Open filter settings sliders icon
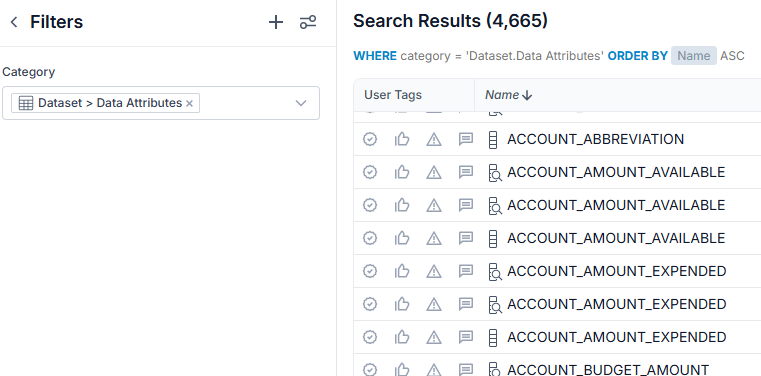The height and width of the screenshot is (376, 761). coord(308,22)
